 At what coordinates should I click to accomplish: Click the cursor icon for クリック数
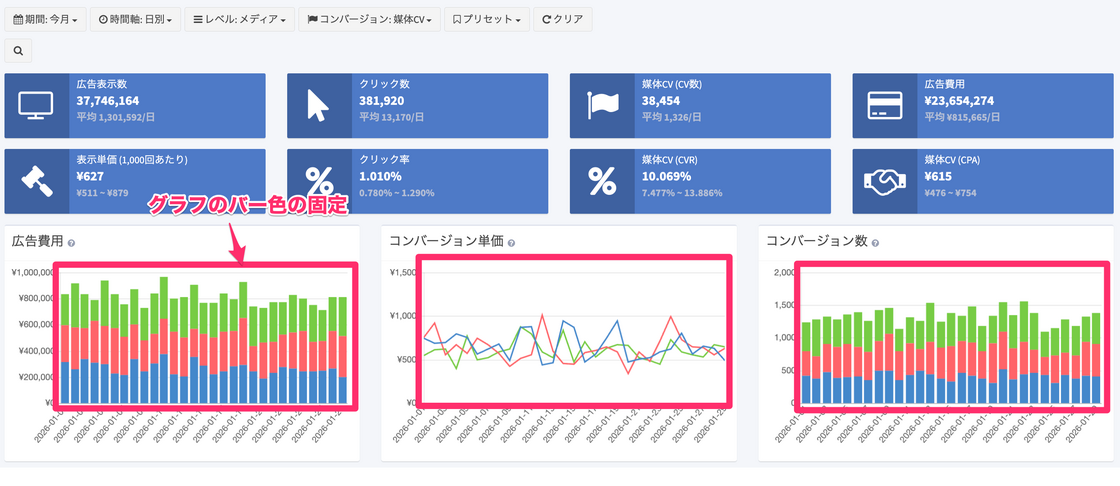click(x=318, y=105)
